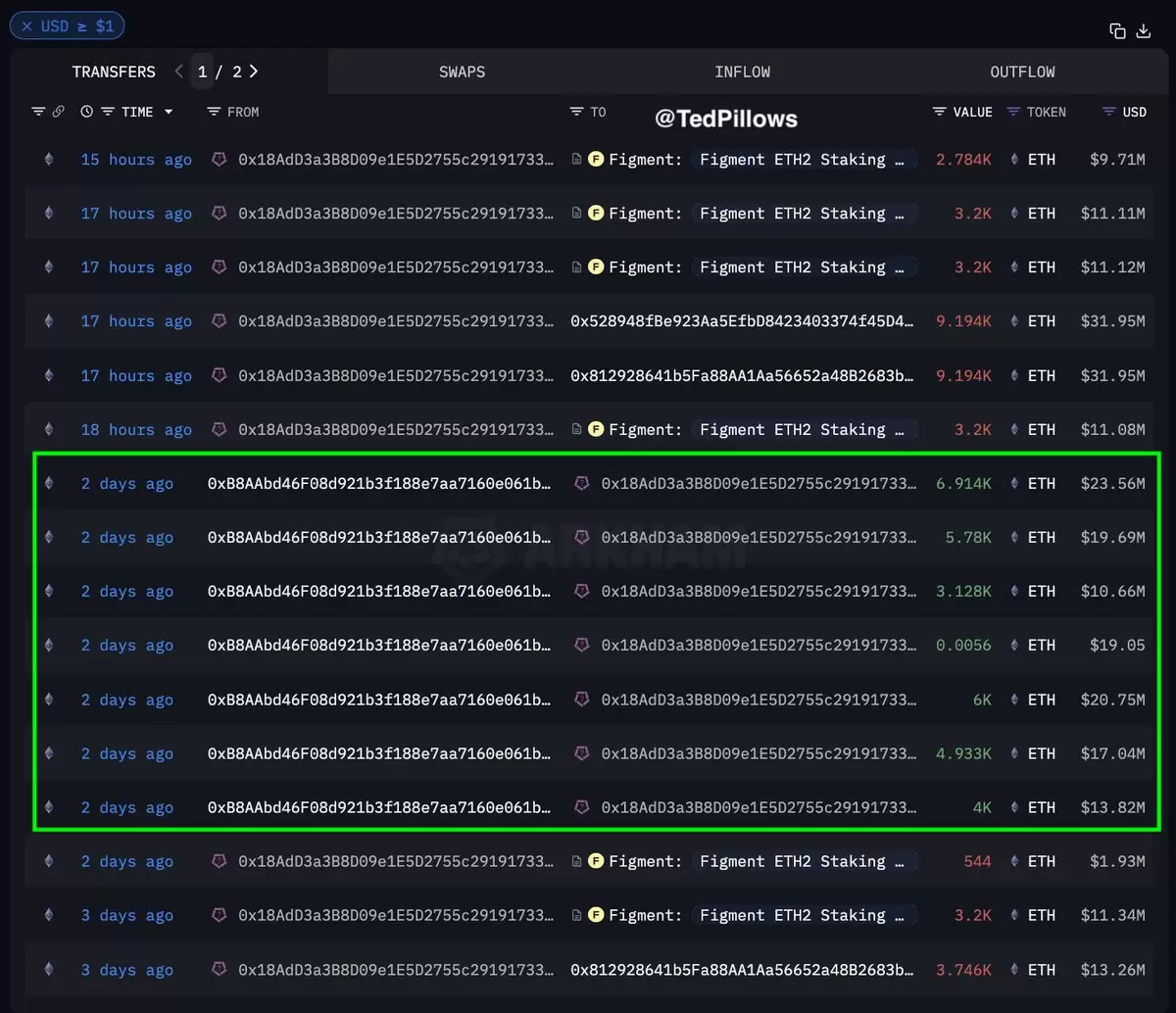The height and width of the screenshot is (1013, 1176).
Task: Click the $11.08M USD amount
Action: (1113, 430)
